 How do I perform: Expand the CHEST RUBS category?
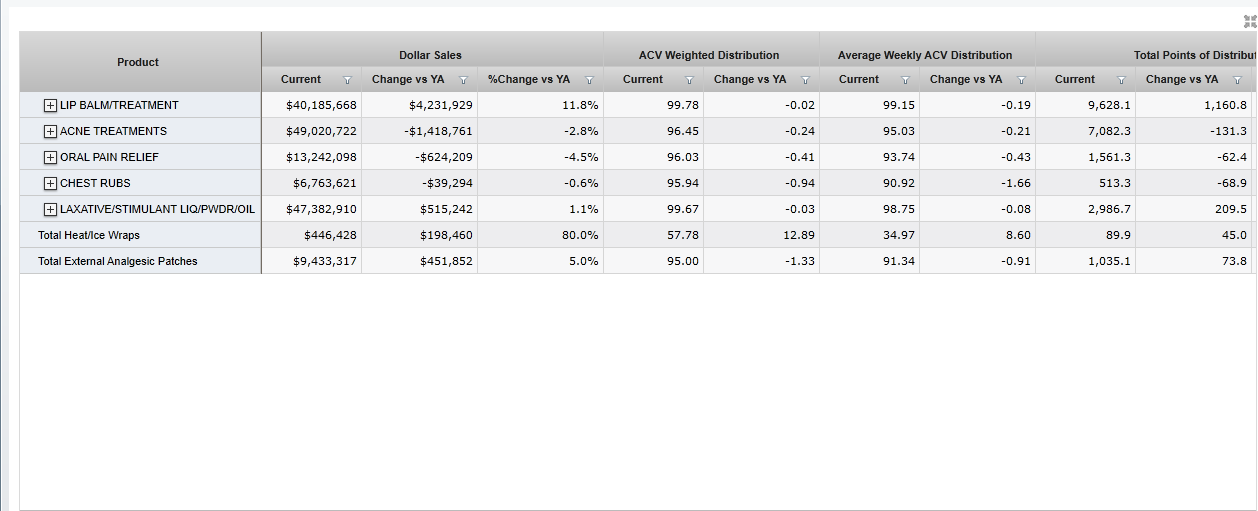pyautogui.click(x=50, y=183)
